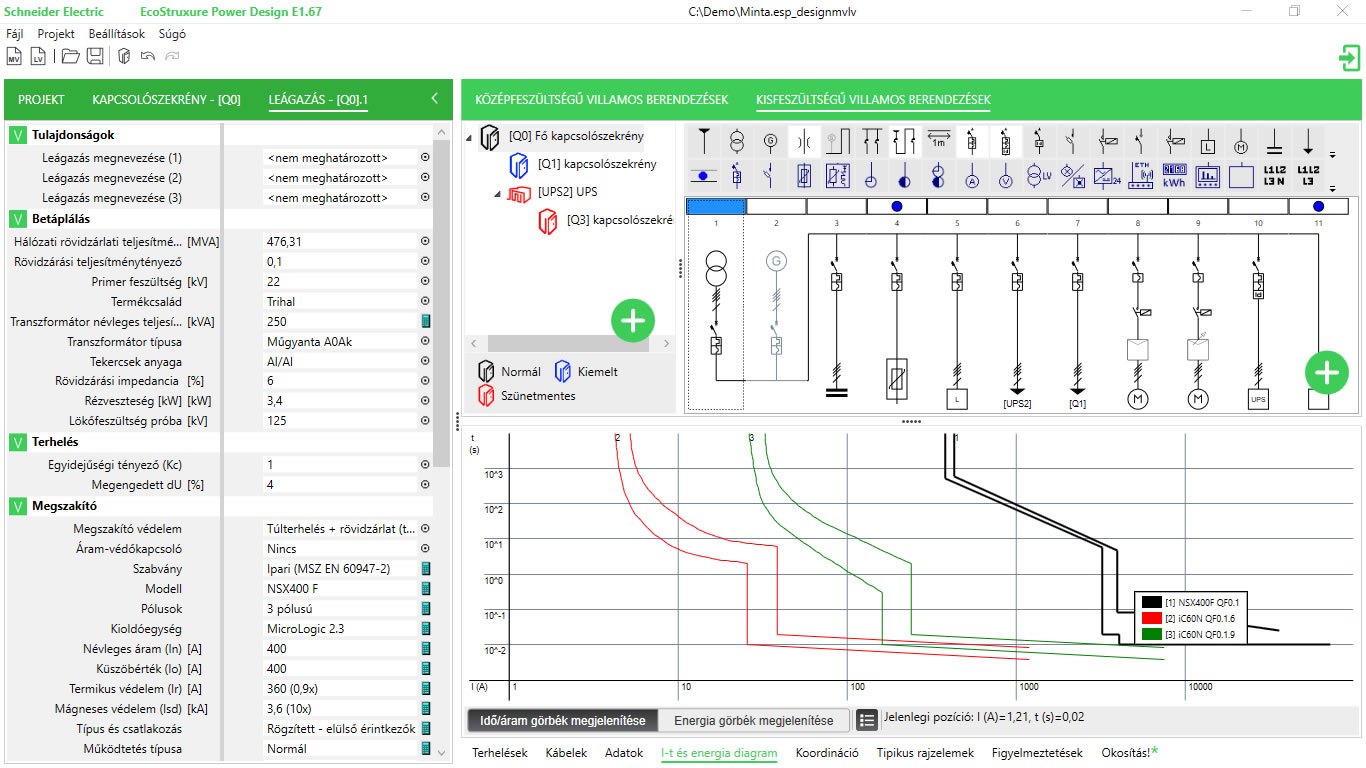Click the black swatch for NSX400F QF0.1
1366x768 pixels.
pos(1151,602)
